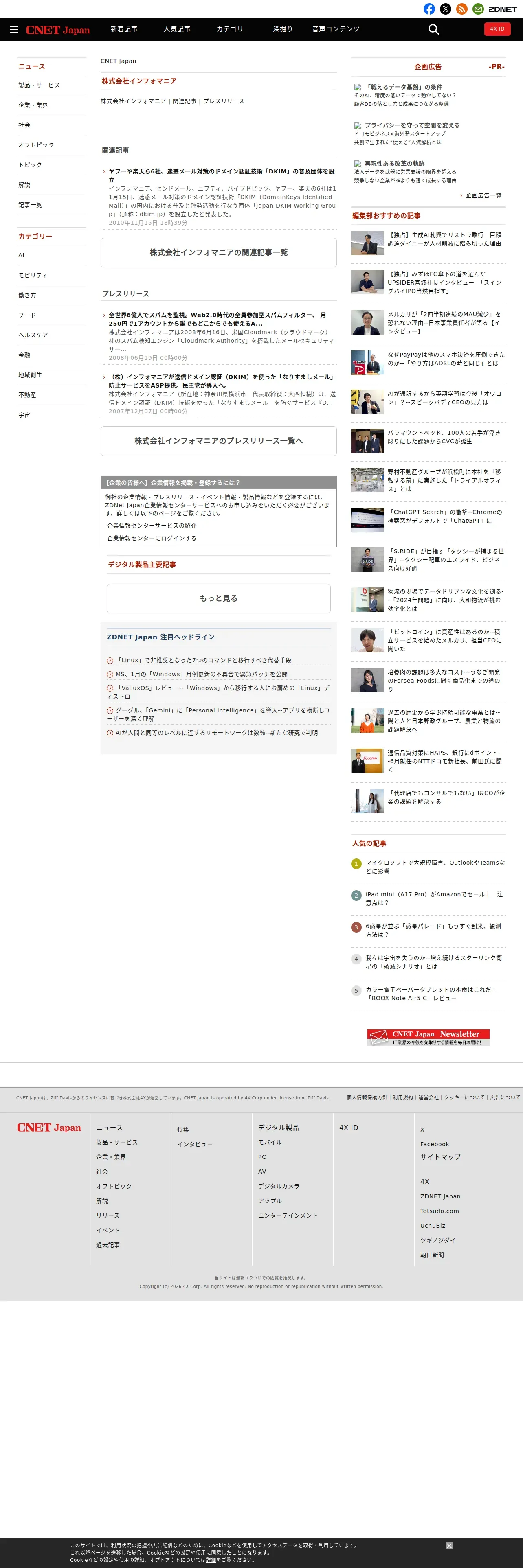Open the search magnifier icon
The image size is (523, 1568).
pyautogui.click(x=433, y=29)
